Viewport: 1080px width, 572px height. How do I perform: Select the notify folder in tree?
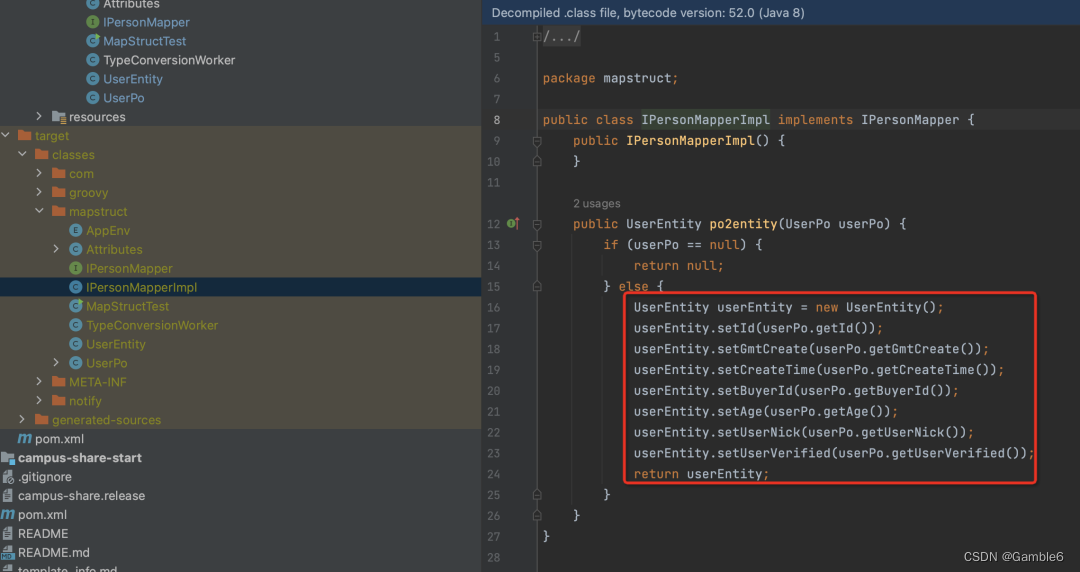(x=85, y=400)
